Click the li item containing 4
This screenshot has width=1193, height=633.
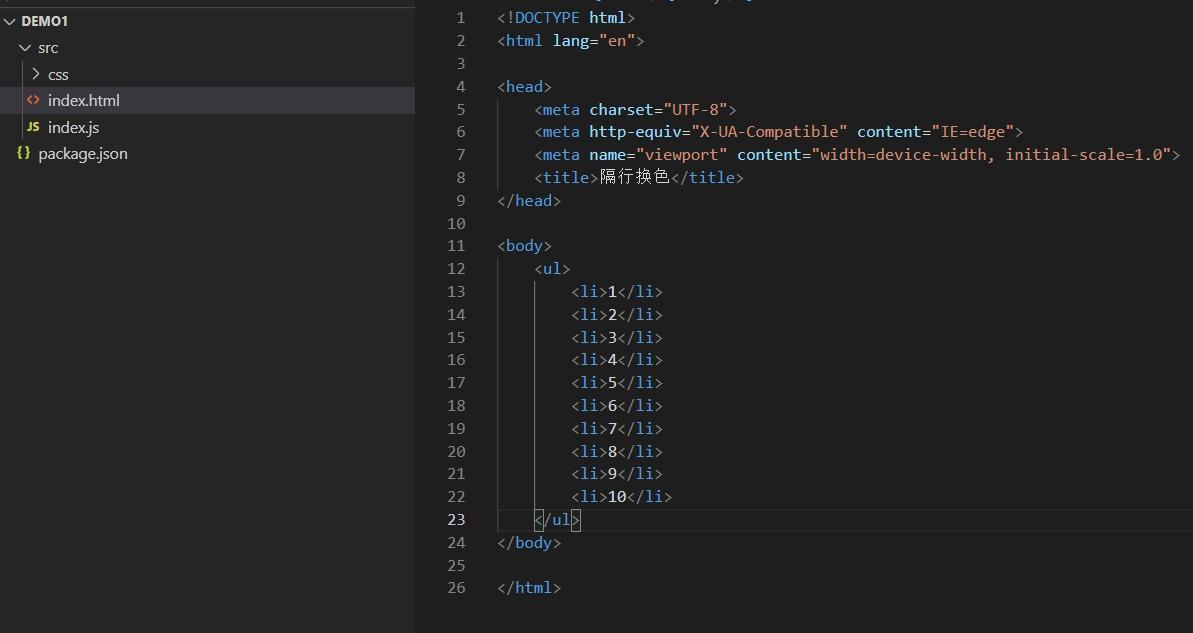pyautogui.click(x=616, y=359)
